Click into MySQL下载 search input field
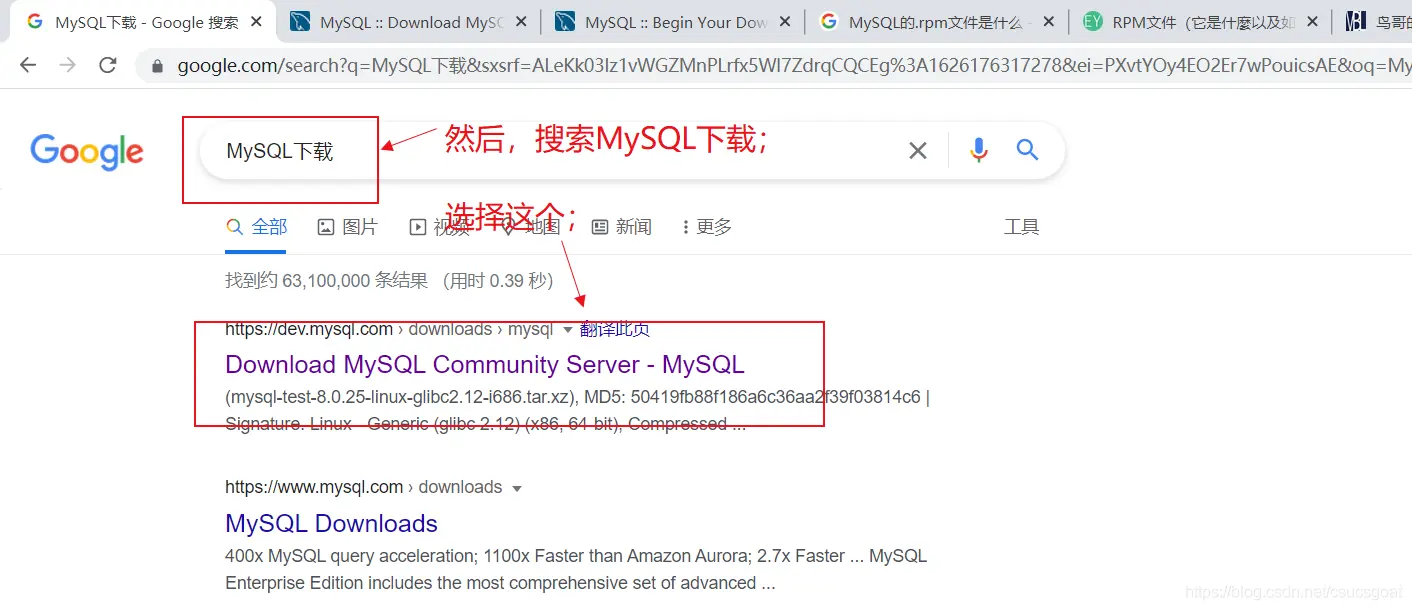Viewport: 1412px width, 610px height. coord(550,151)
